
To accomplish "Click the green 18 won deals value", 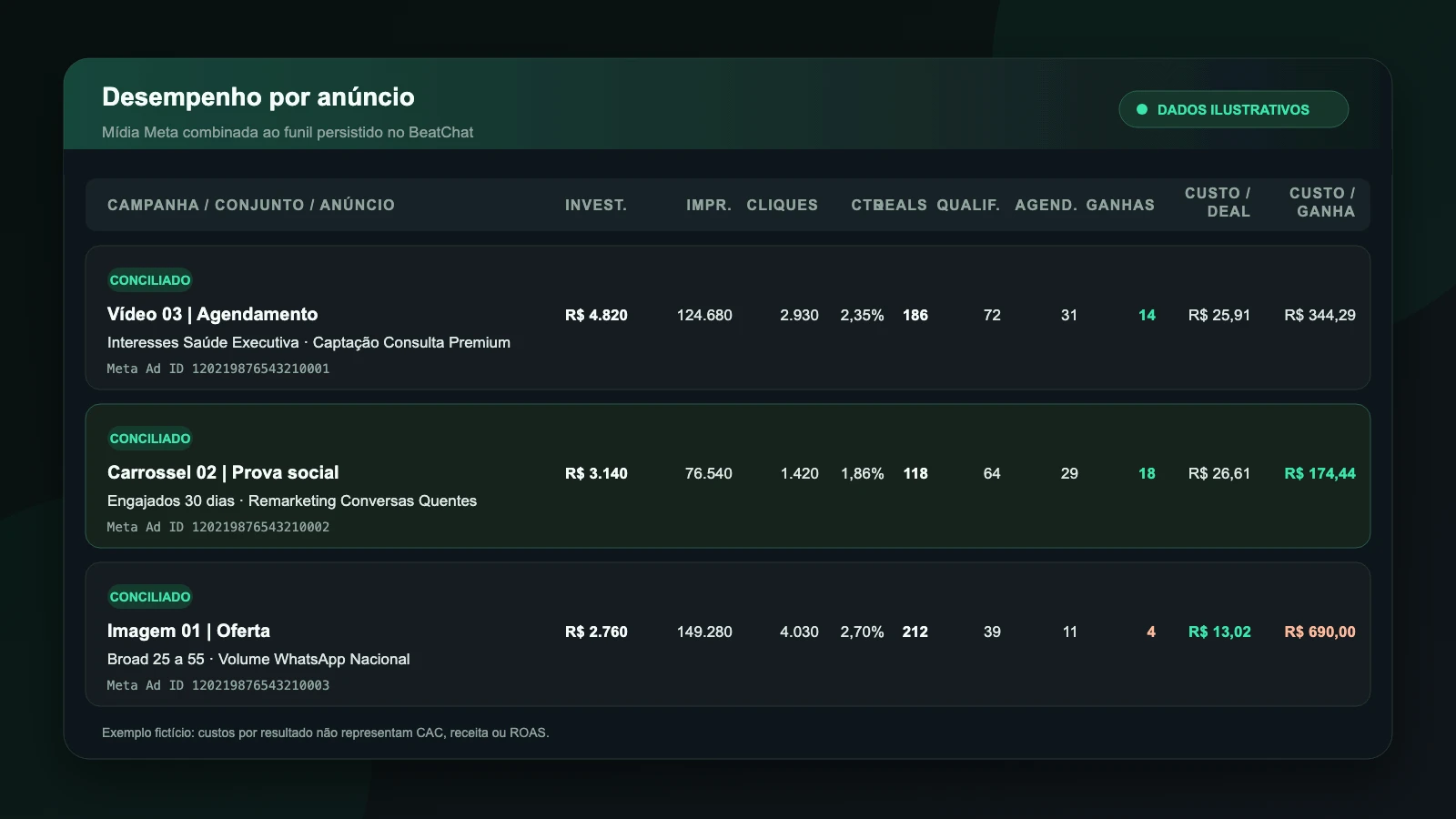I will tap(1147, 473).
